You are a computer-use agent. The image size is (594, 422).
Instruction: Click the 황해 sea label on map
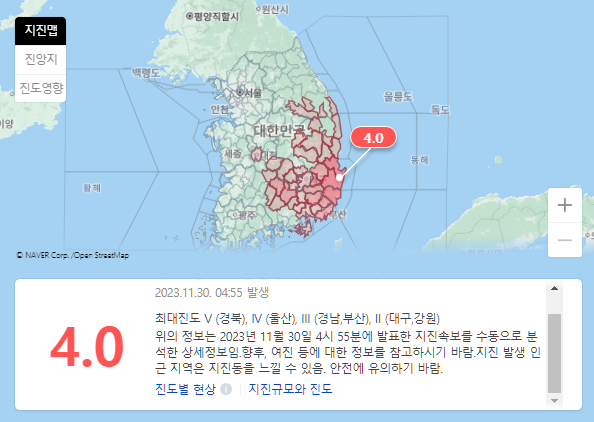[x=92, y=188]
